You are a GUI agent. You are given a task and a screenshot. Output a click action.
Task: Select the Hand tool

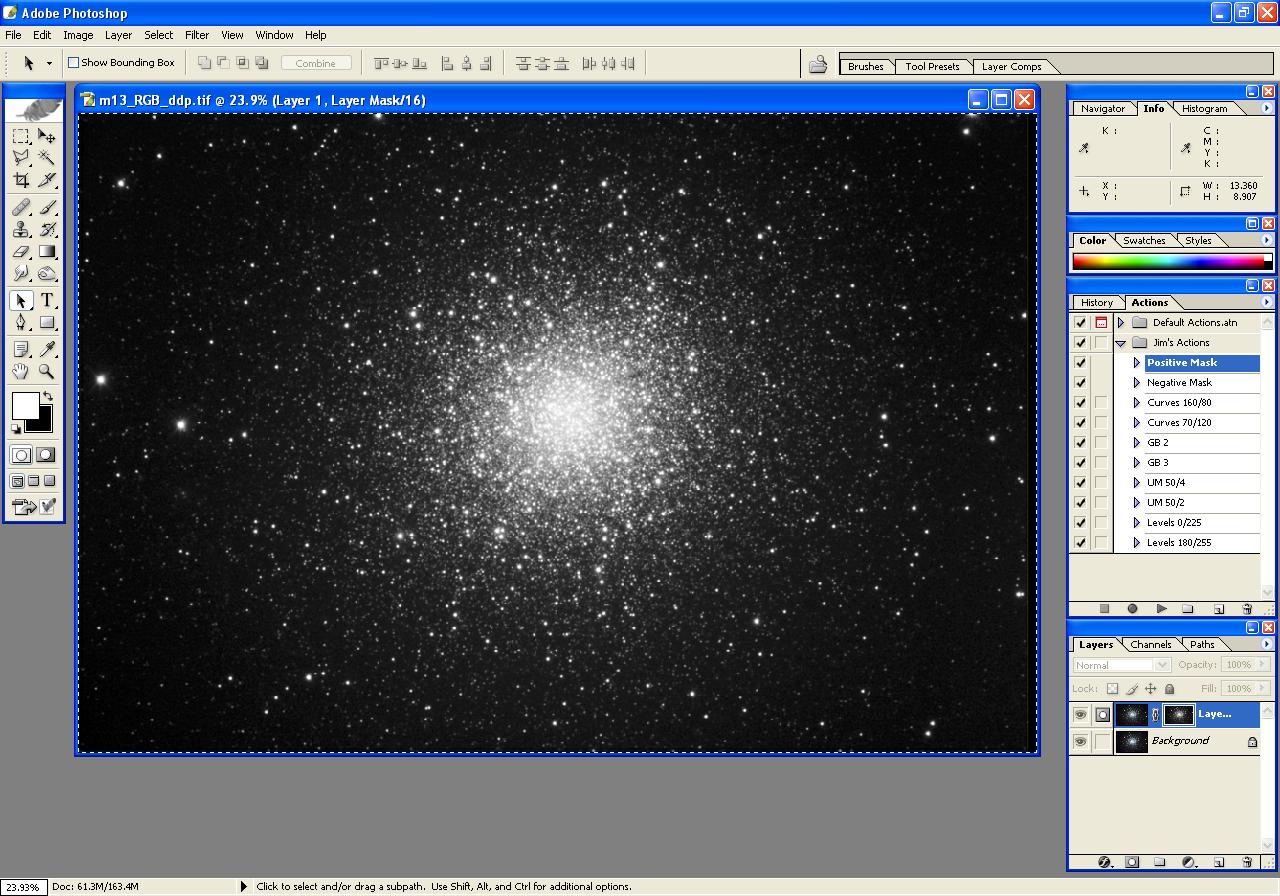pyautogui.click(x=21, y=372)
